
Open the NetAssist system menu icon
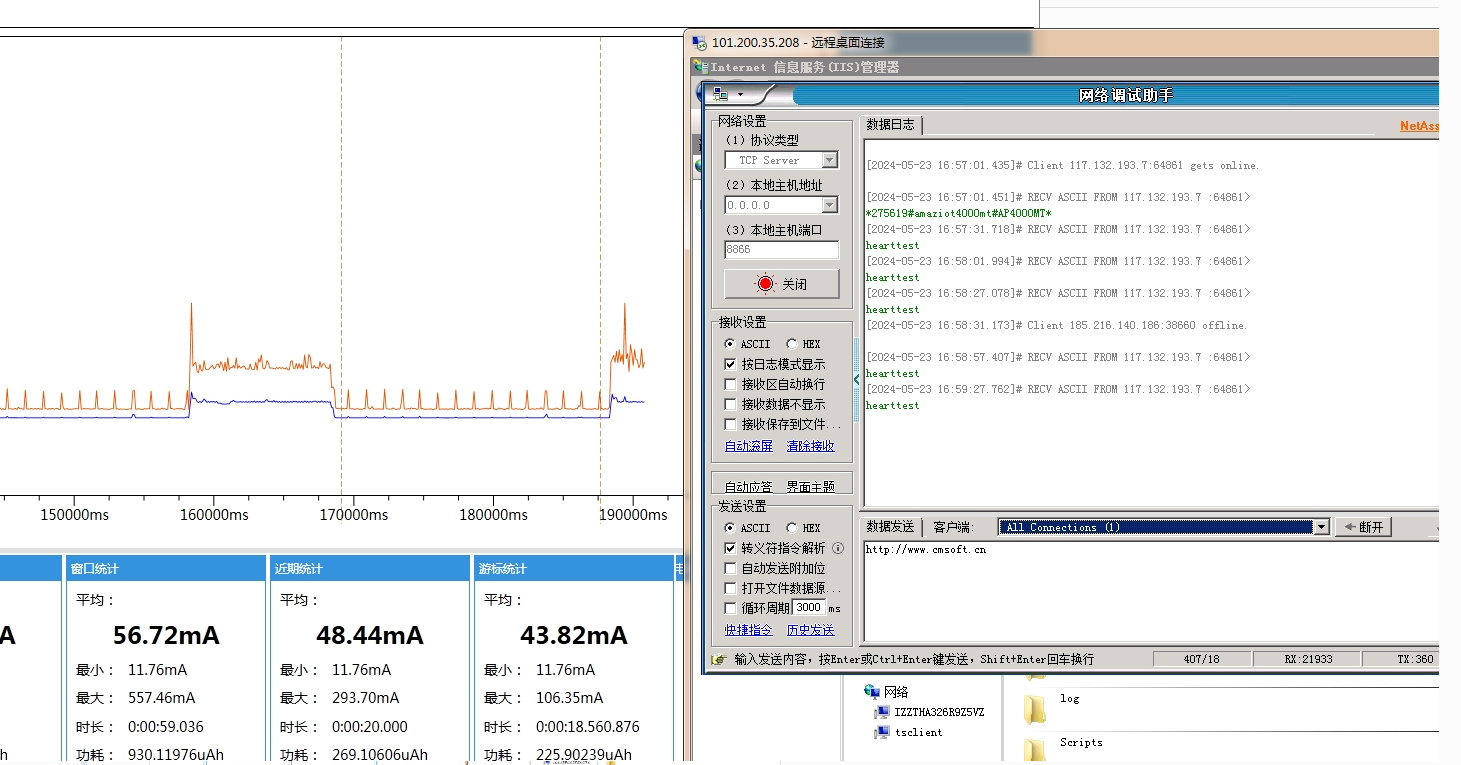click(720, 94)
